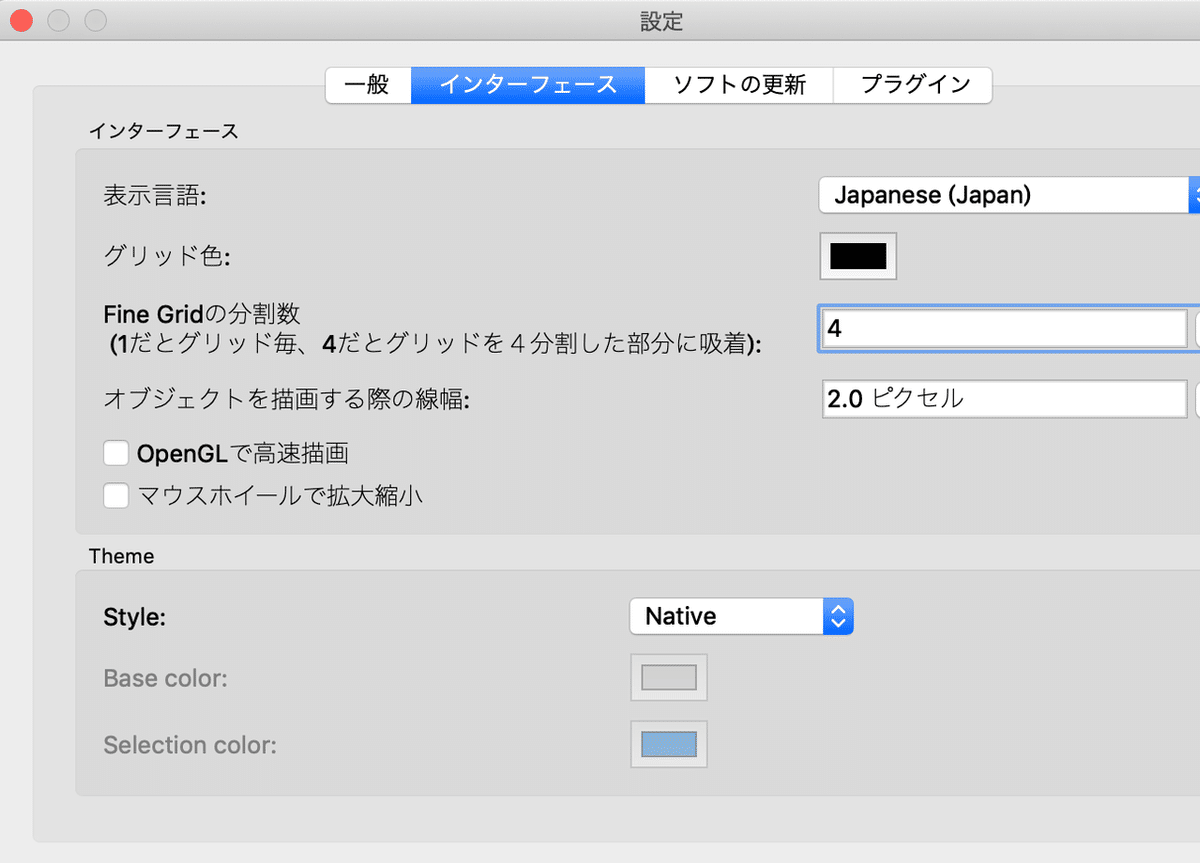Click the Base color swatch
This screenshot has height=863, width=1200.
pos(668,677)
